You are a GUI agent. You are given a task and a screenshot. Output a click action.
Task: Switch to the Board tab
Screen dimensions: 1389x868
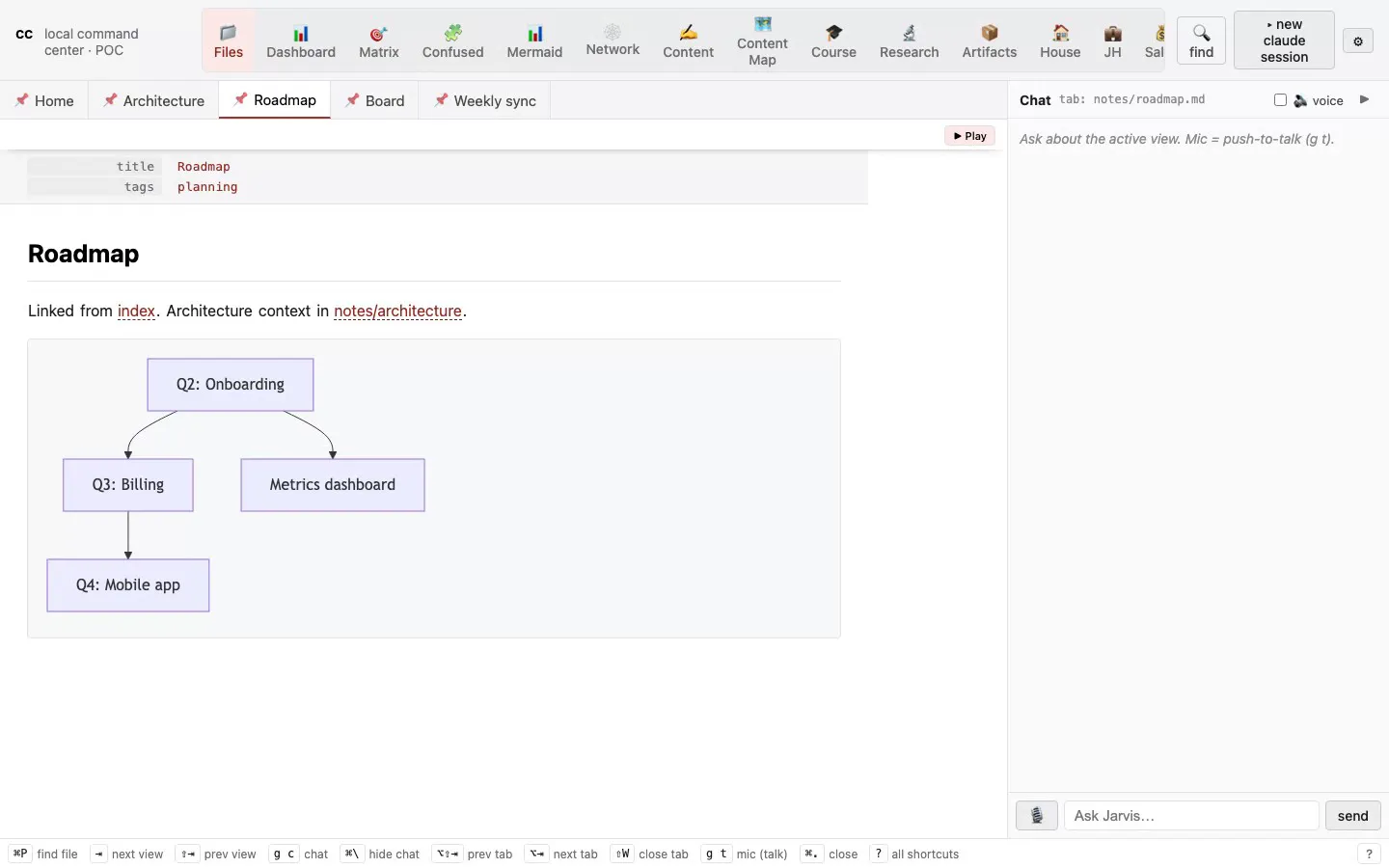click(x=375, y=100)
